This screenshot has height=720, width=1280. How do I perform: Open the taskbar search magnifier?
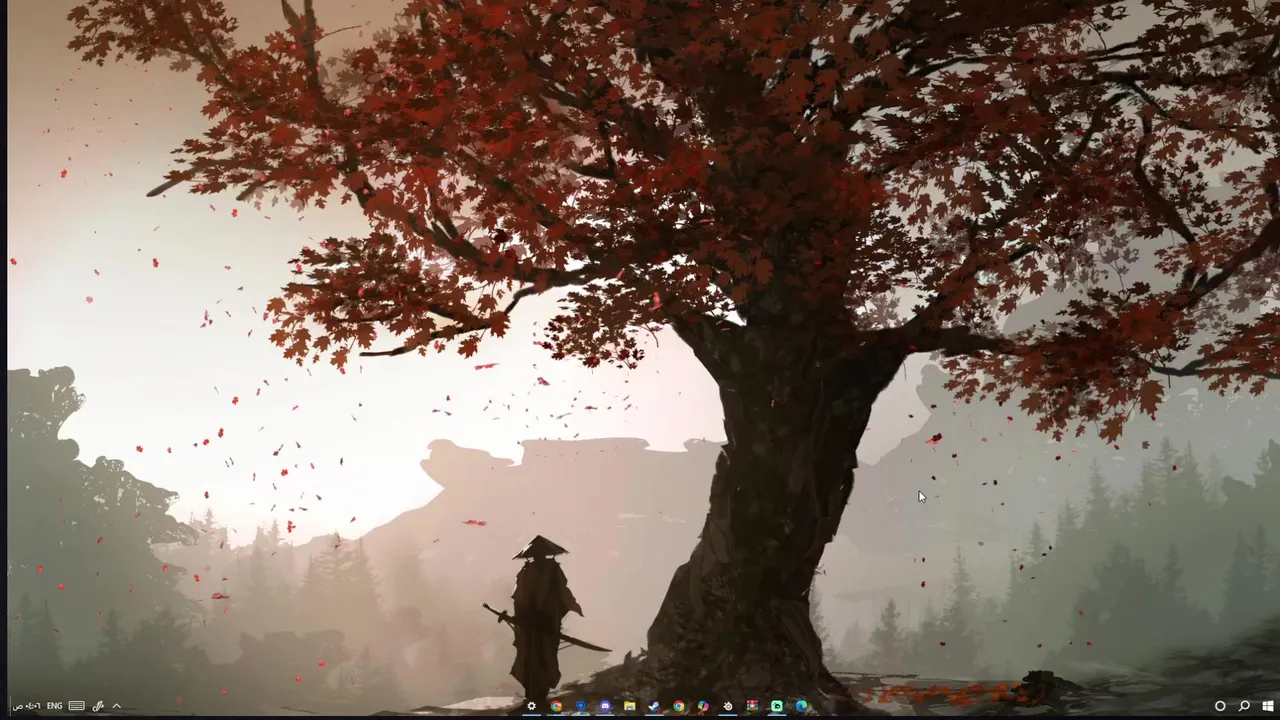click(1244, 706)
